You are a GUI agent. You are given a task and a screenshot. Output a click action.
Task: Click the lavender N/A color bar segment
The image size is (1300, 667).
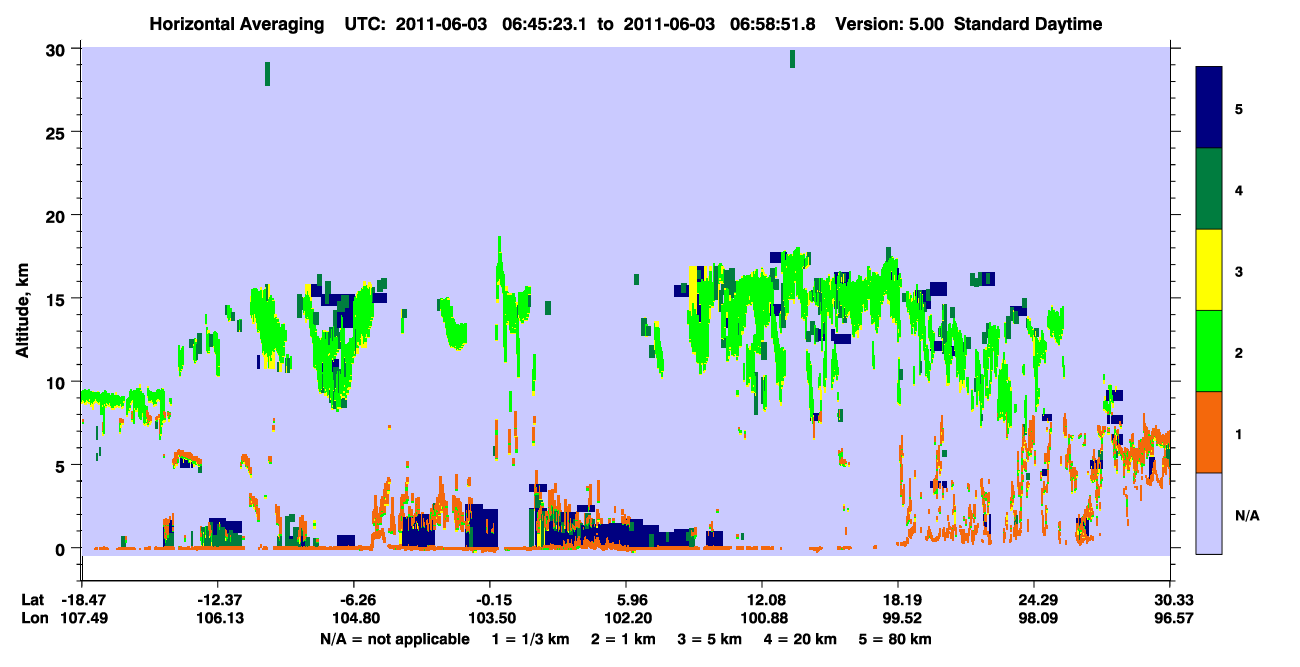tap(1209, 512)
